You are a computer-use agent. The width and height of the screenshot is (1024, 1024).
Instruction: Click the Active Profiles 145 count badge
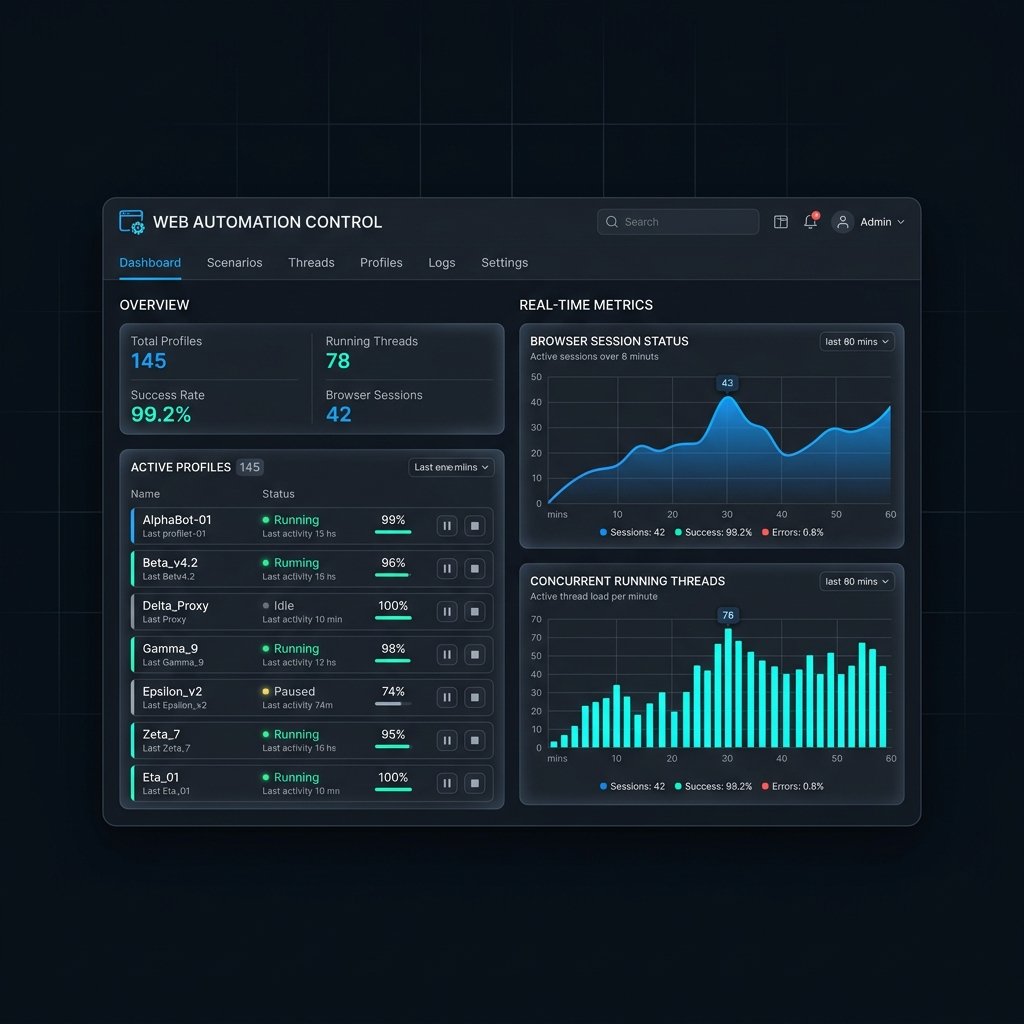click(249, 467)
